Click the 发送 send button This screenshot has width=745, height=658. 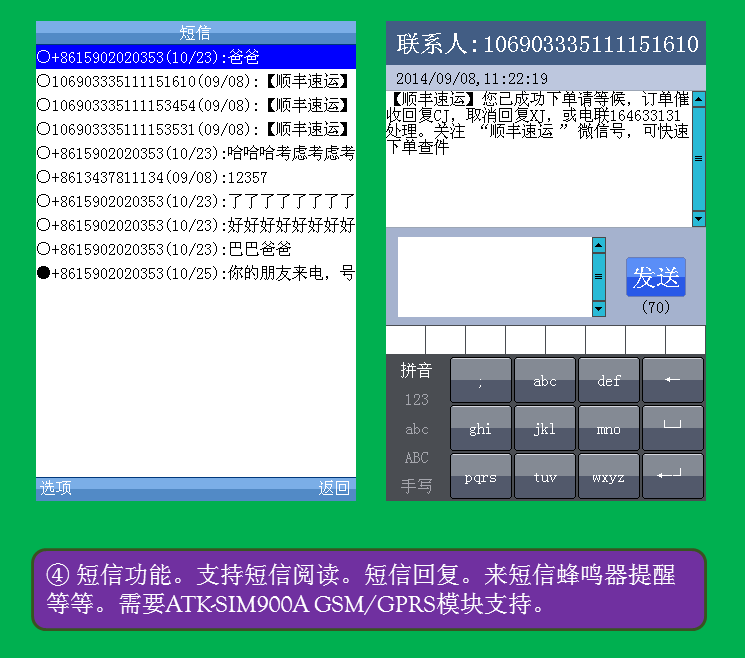[656, 277]
